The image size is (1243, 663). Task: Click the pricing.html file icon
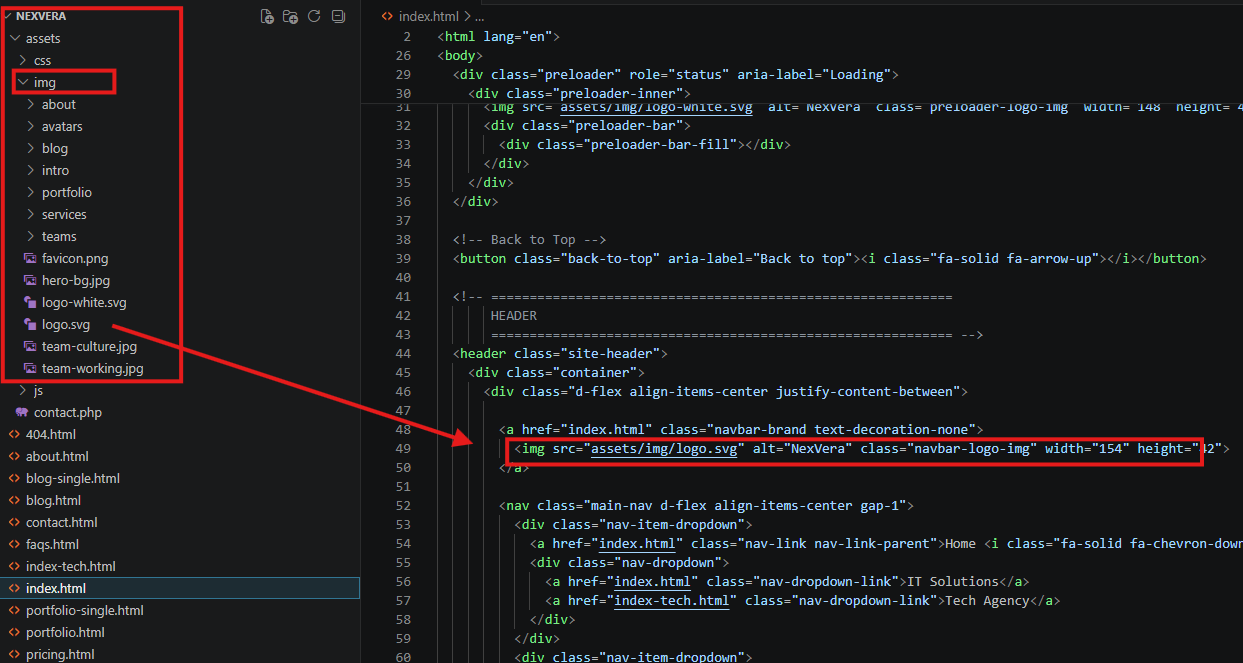click(x=14, y=654)
